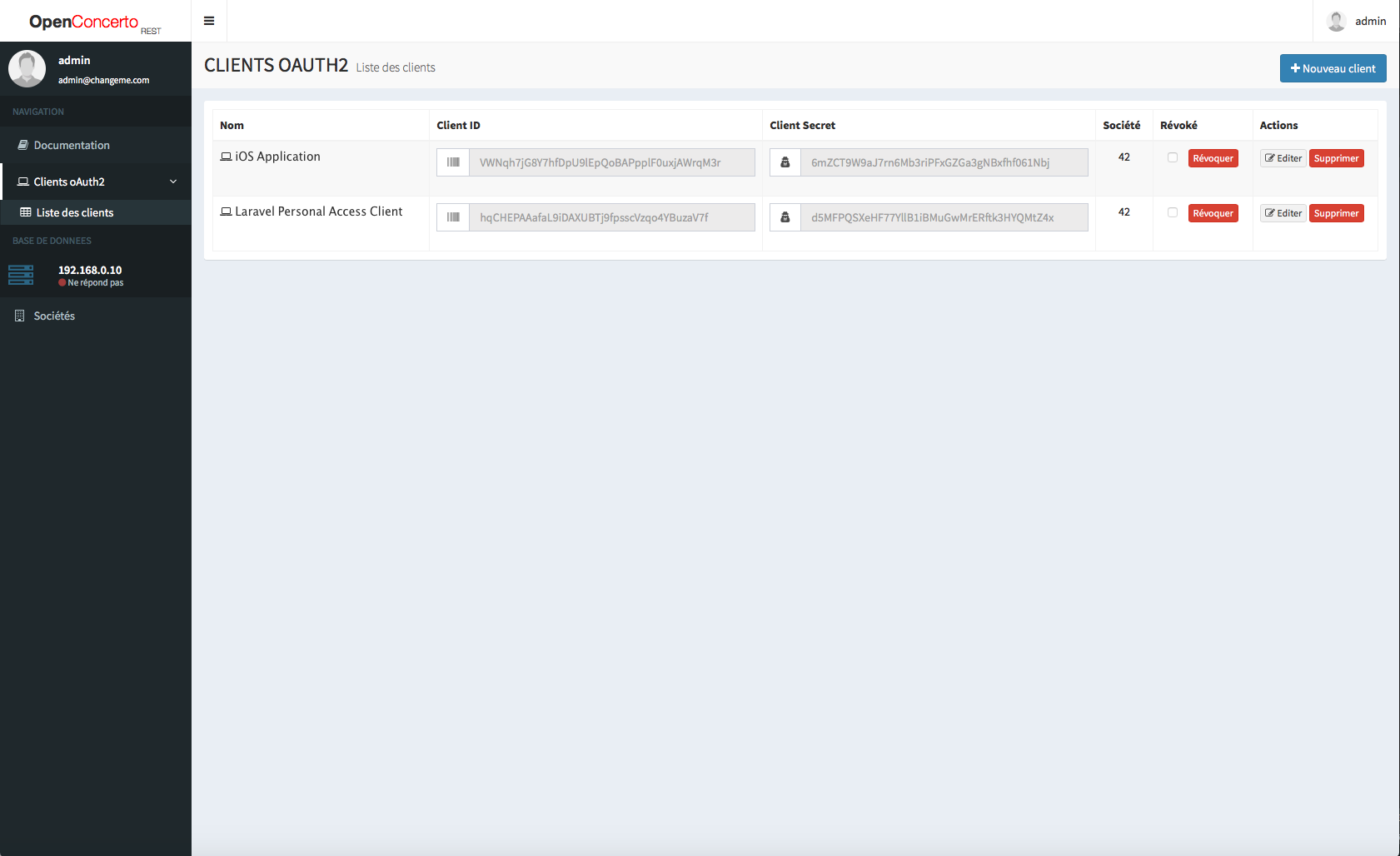Open admin user menu avatar in top bar
The image size is (1400, 856).
point(1336,21)
